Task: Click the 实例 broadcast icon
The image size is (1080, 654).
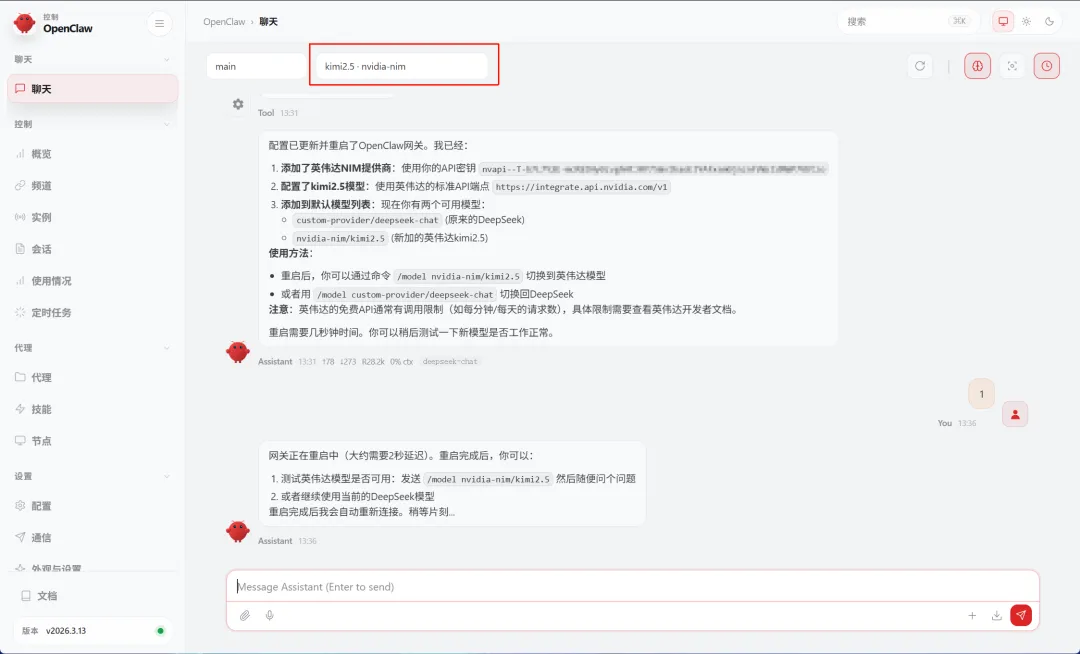Action: pyautogui.click(x=20, y=217)
